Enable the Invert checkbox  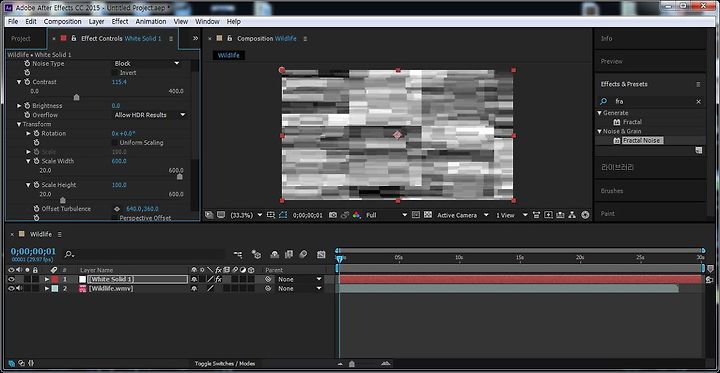pyautogui.click(x=114, y=73)
